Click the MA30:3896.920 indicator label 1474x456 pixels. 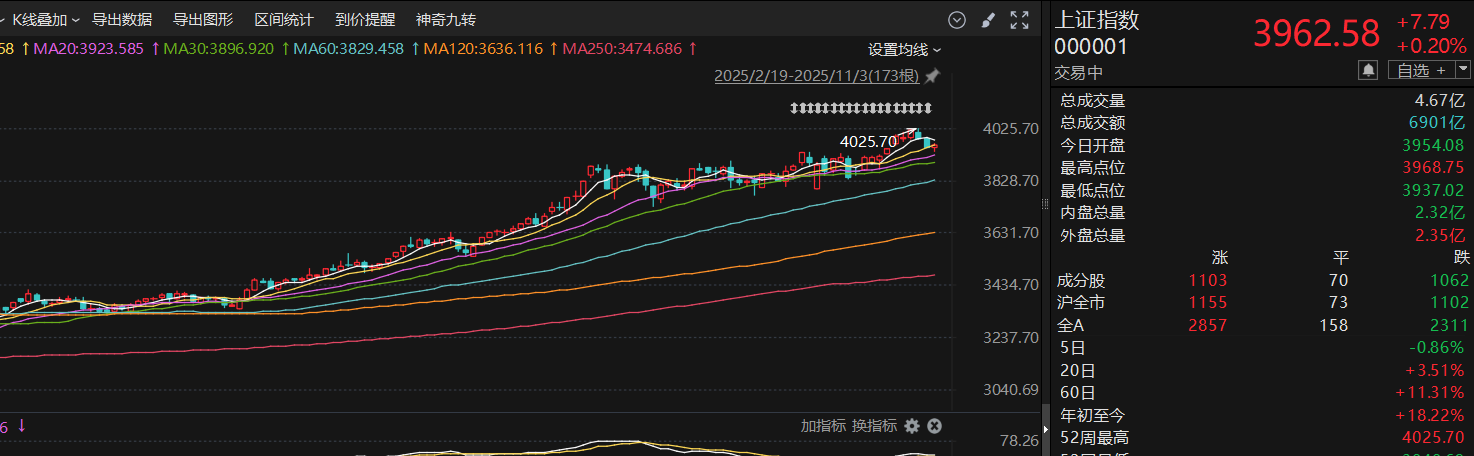point(219,48)
